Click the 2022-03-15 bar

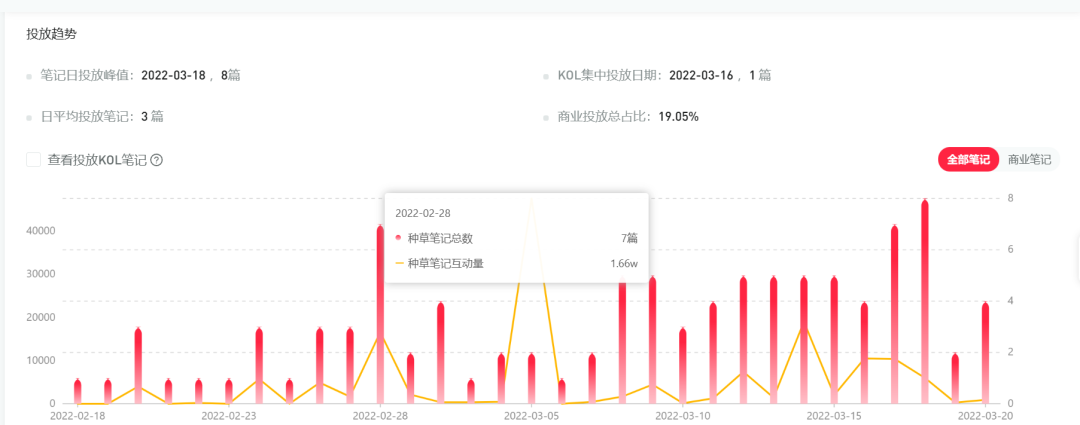click(834, 340)
